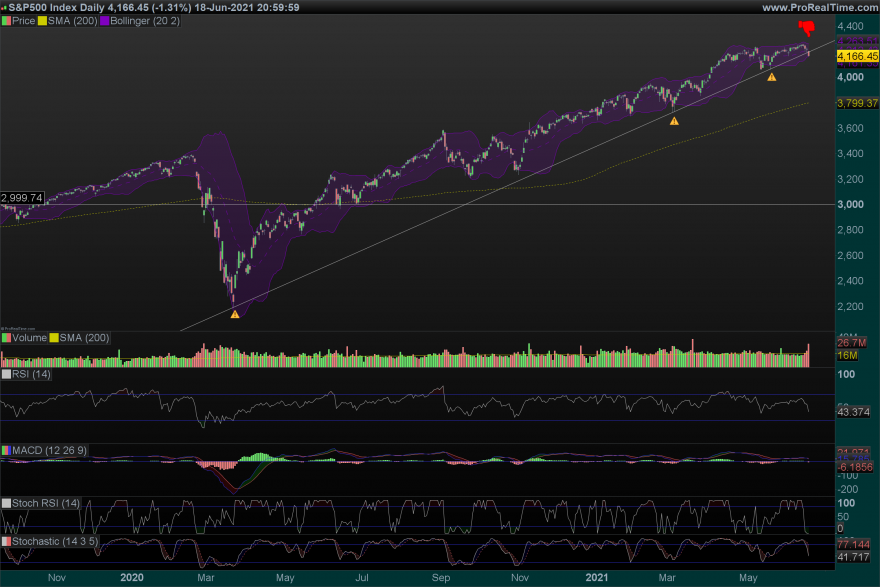This screenshot has width=880, height=587.
Task: Click the 4,000 price axis value
Action: 850,77
